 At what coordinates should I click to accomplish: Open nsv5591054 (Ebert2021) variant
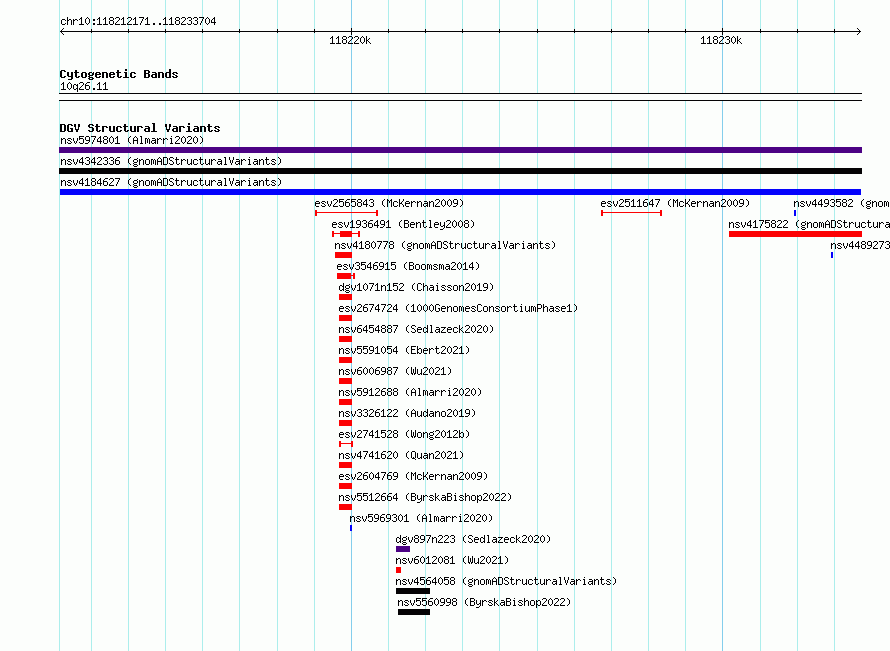pyautogui.click(x=404, y=350)
